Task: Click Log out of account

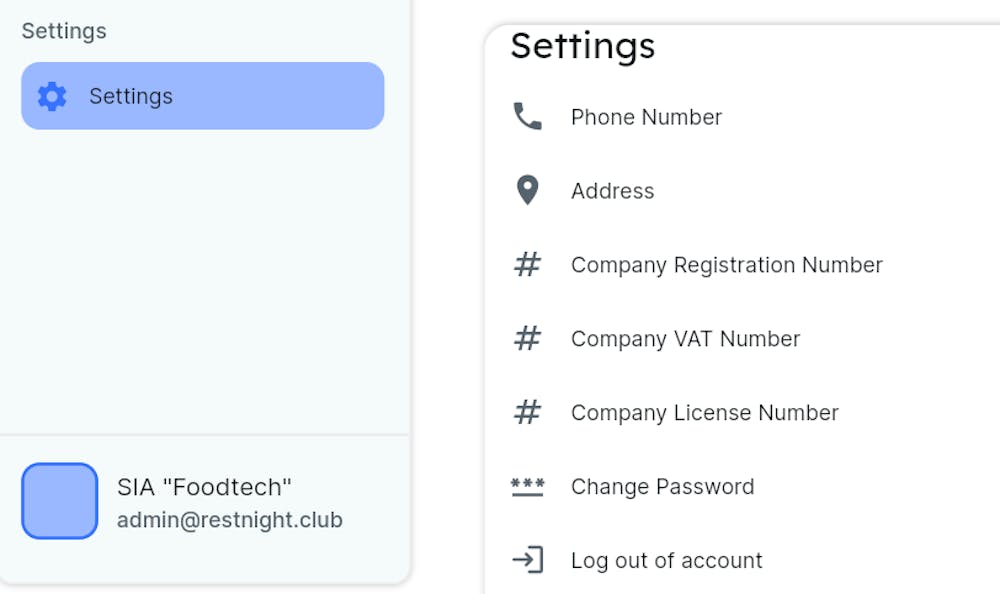Action: pyautogui.click(x=666, y=561)
